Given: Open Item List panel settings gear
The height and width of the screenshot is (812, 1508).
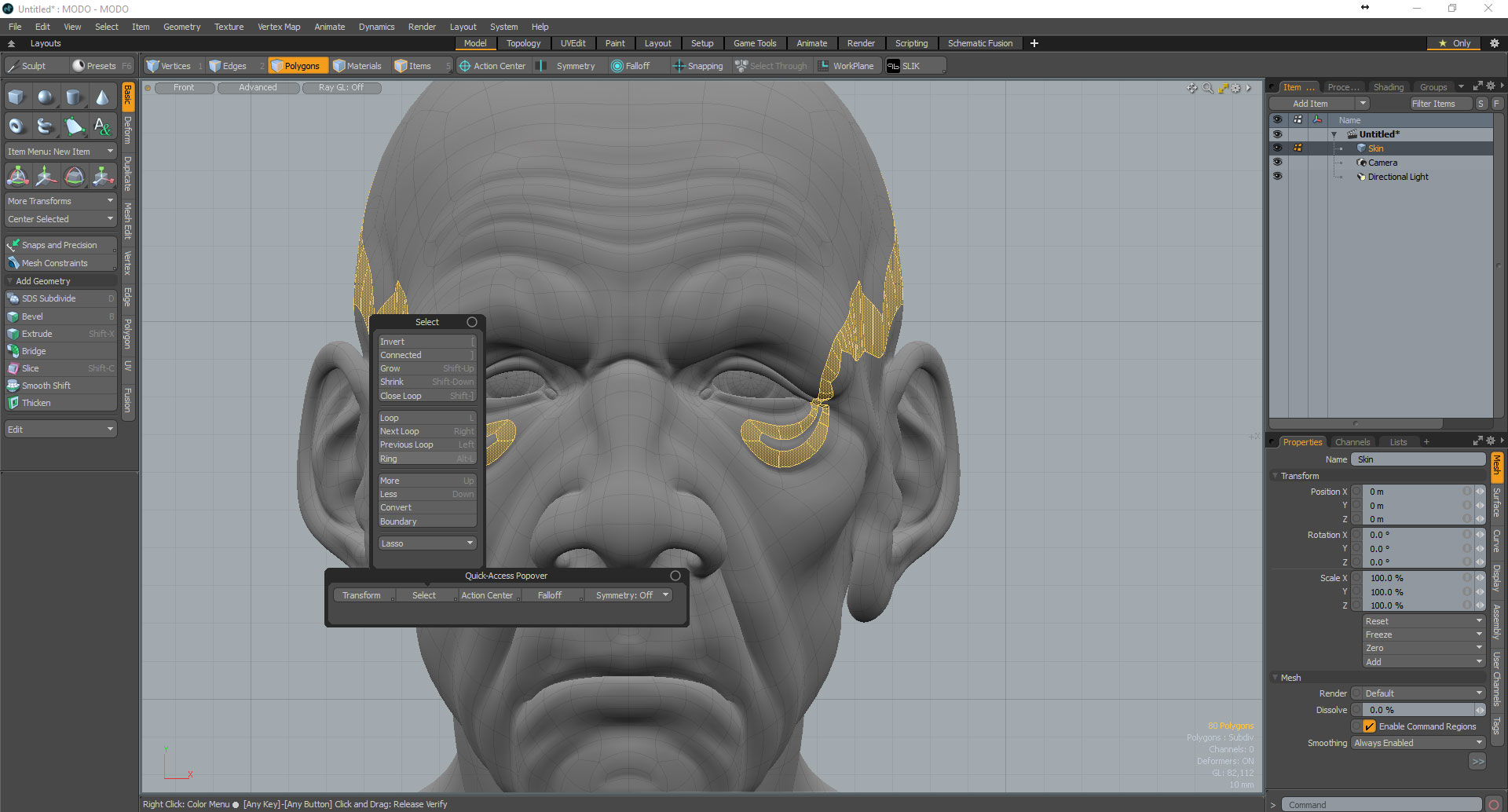Looking at the screenshot, I should click(1491, 86).
